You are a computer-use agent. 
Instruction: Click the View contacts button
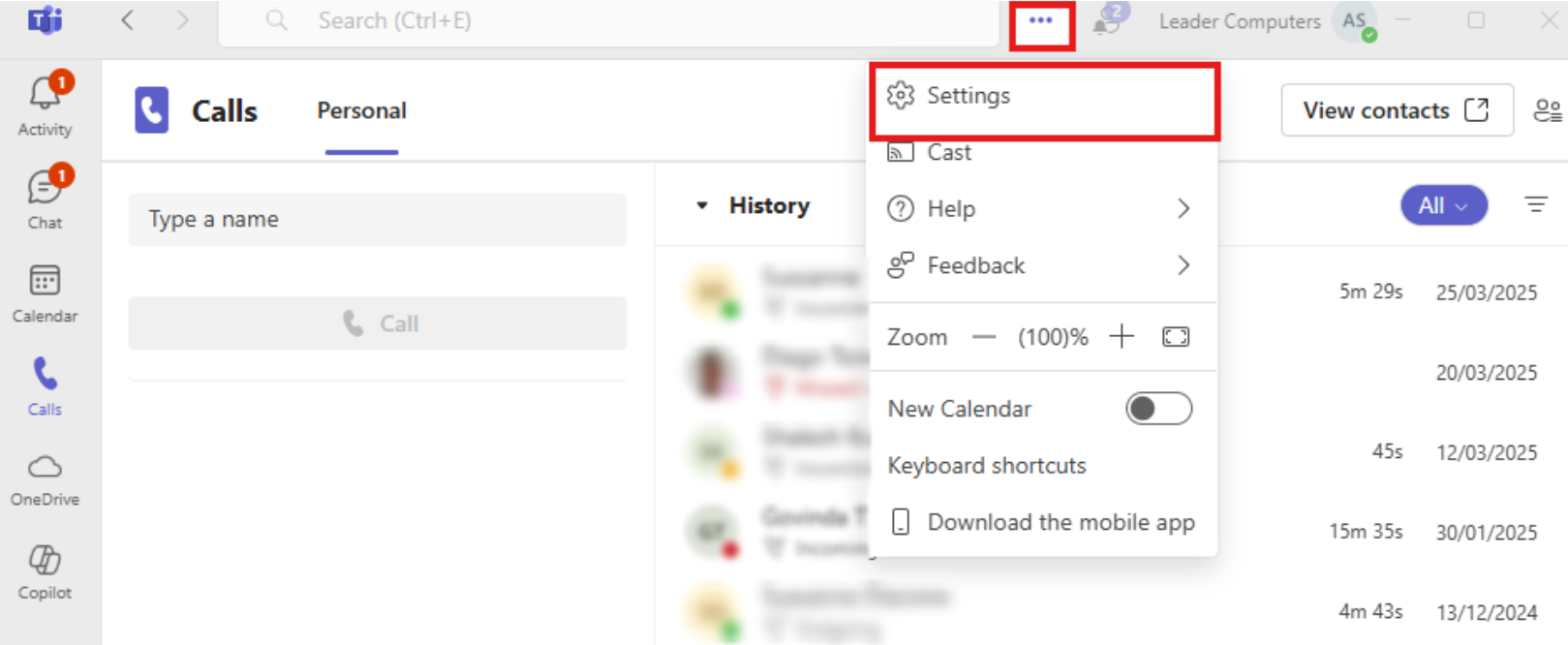click(x=1397, y=110)
